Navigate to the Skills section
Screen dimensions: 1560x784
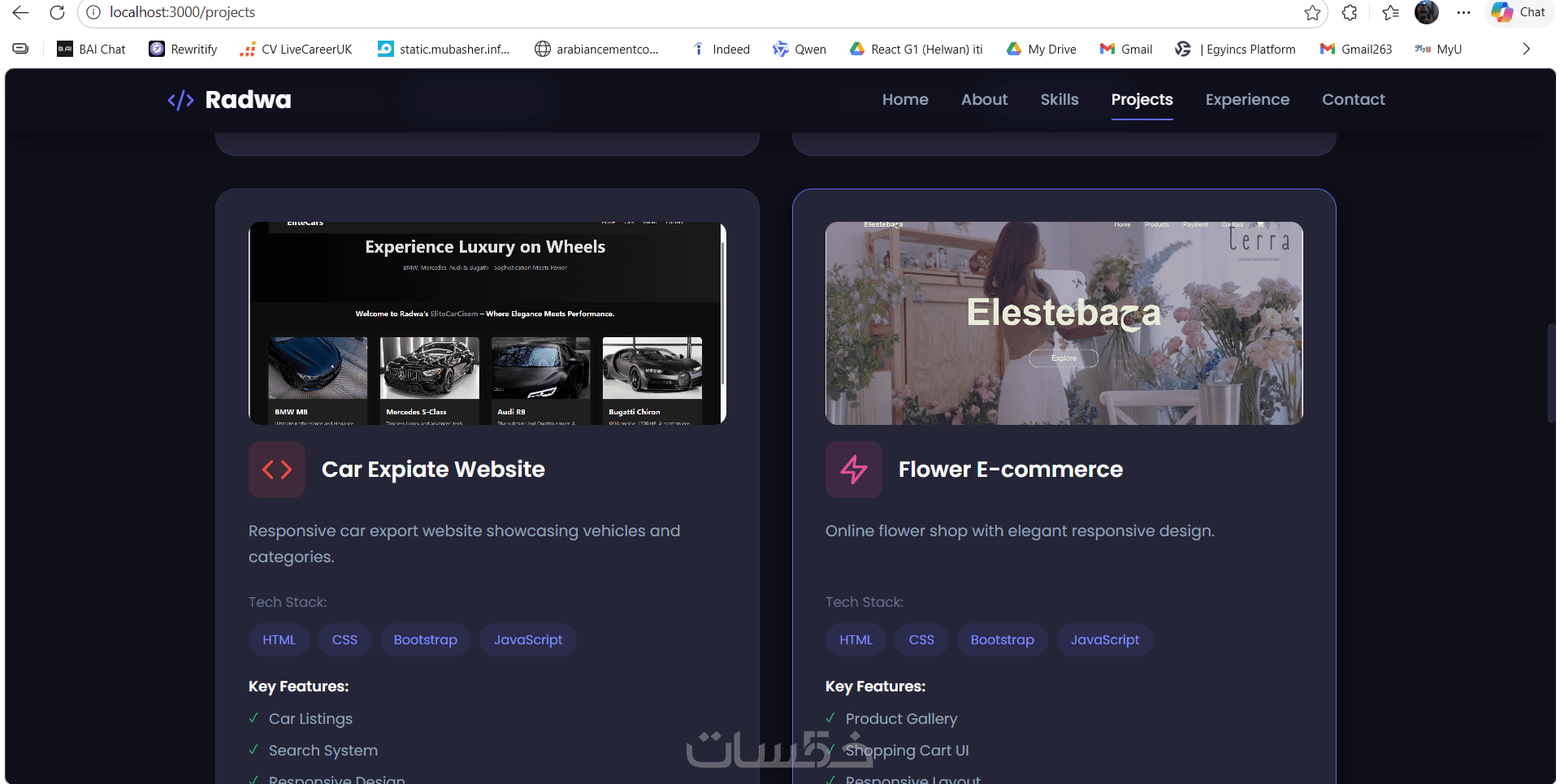pyautogui.click(x=1059, y=99)
